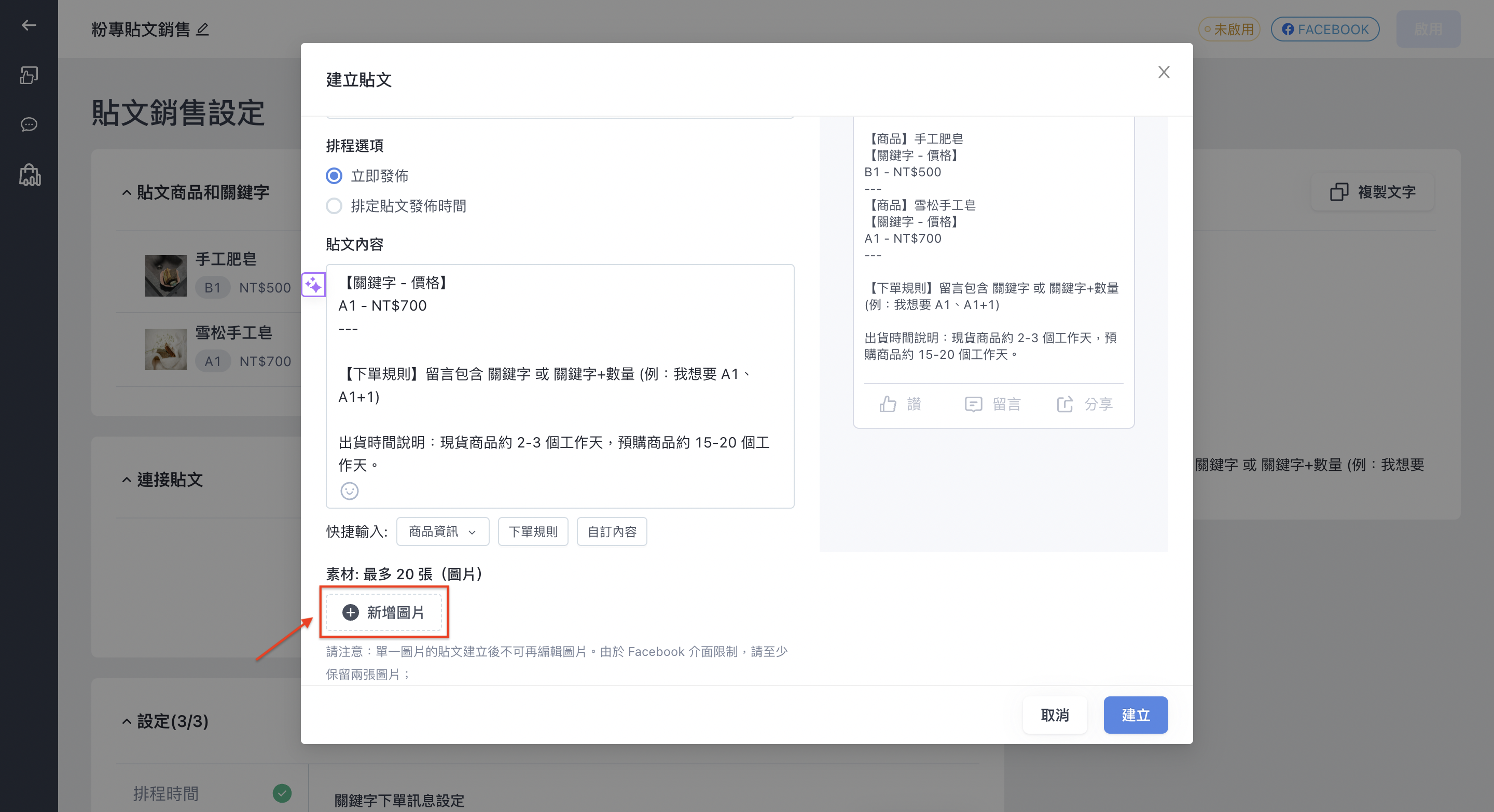Open the broadcast icon in the sidebar

coord(29,75)
